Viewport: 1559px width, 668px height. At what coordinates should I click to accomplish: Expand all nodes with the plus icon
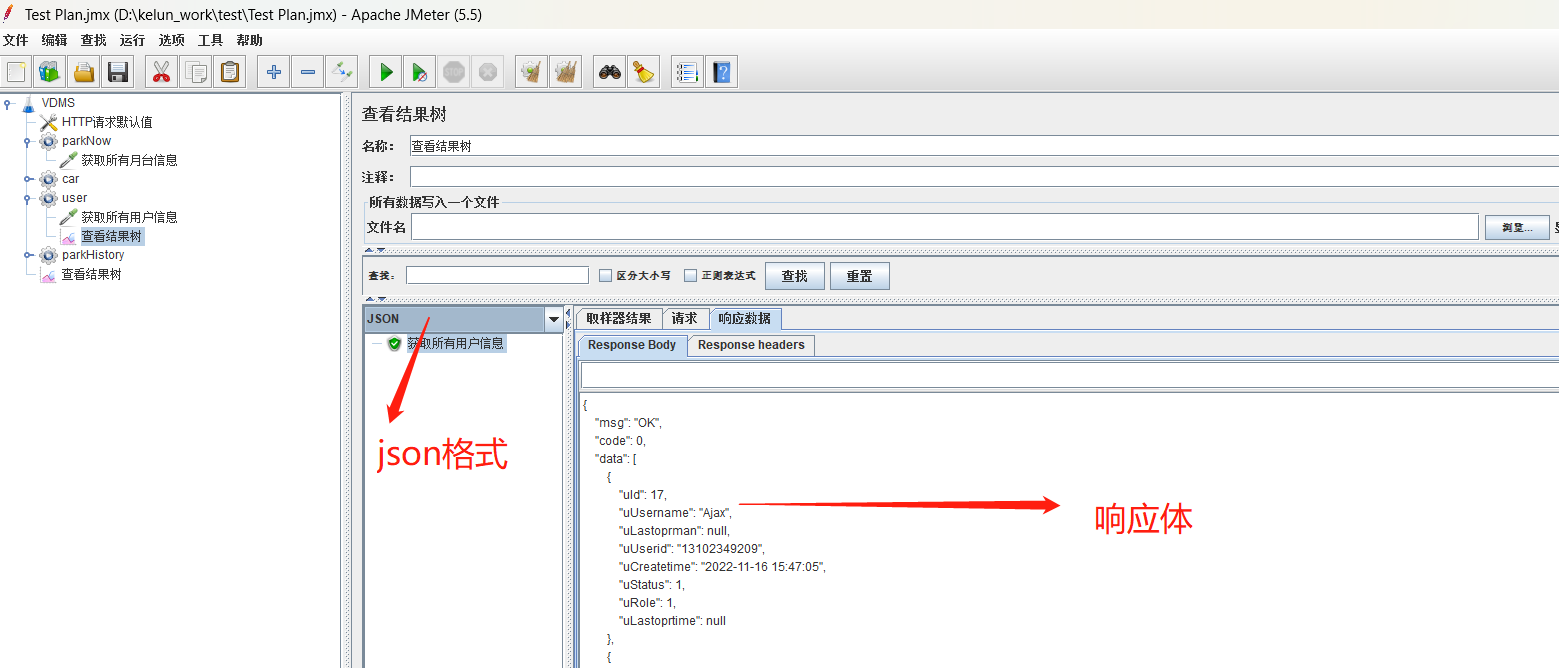click(x=274, y=72)
